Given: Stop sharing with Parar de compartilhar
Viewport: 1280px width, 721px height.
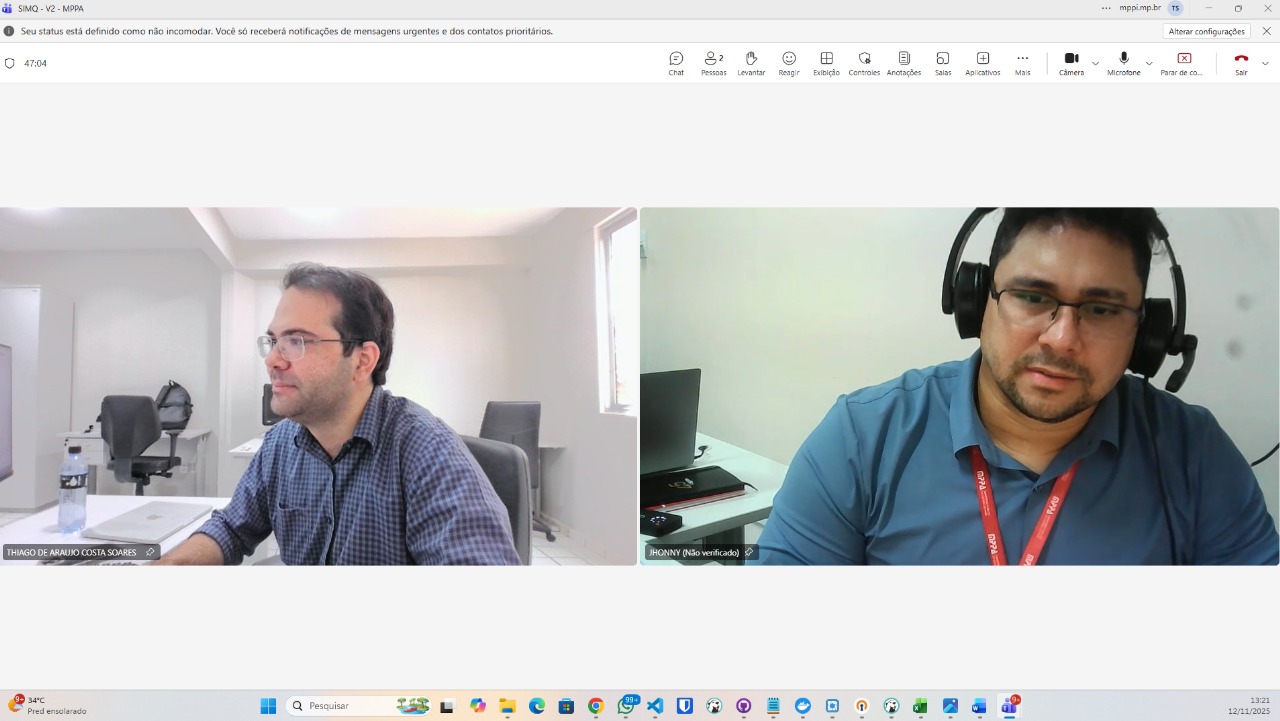Looking at the screenshot, I should 1183,63.
